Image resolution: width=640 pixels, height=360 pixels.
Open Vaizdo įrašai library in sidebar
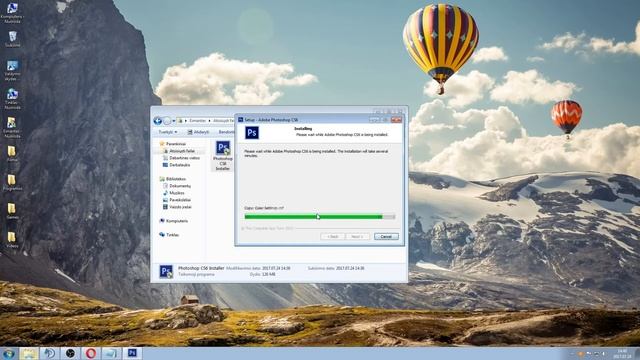point(177,207)
